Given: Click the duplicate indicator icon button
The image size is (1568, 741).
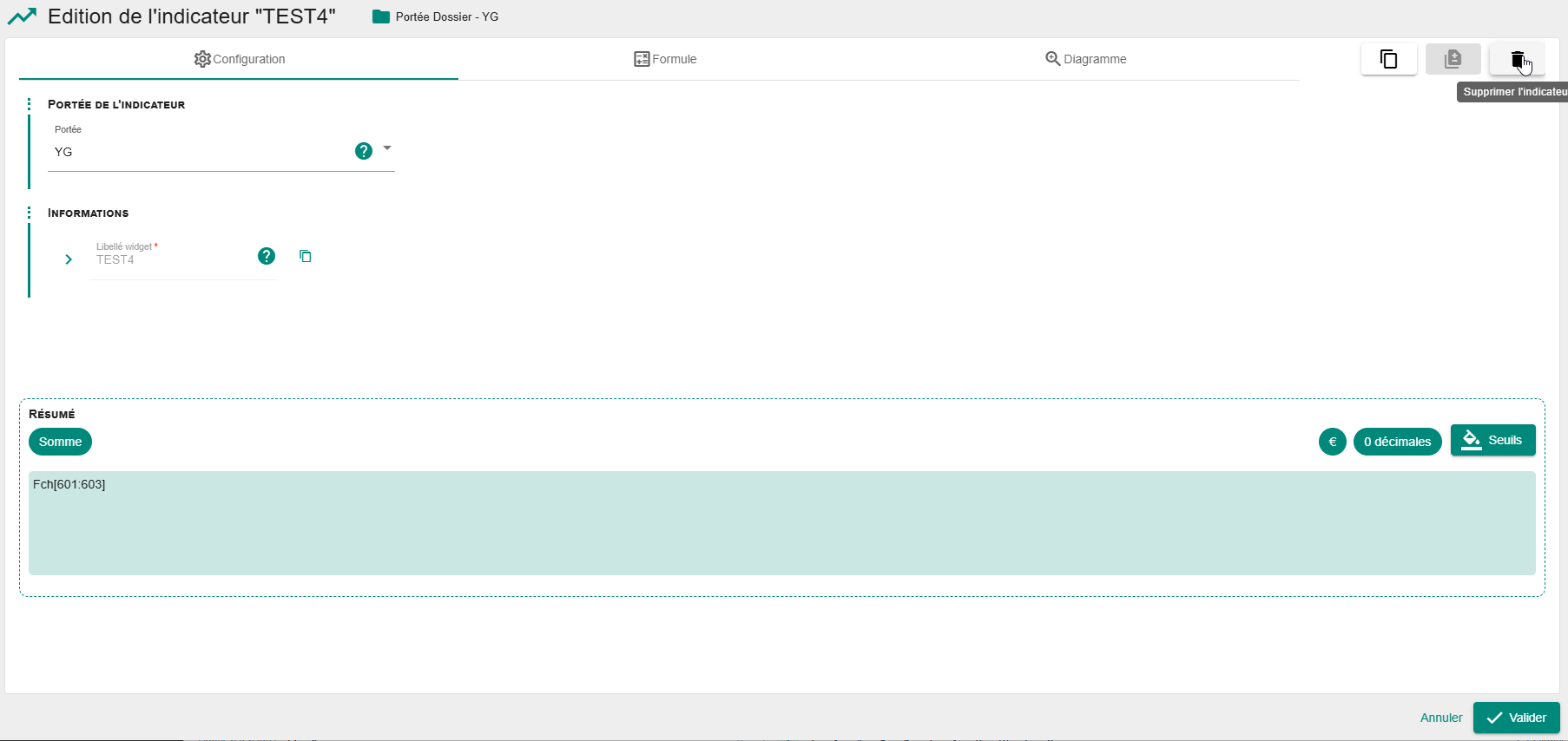Looking at the screenshot, I should tap(1388, 59).
